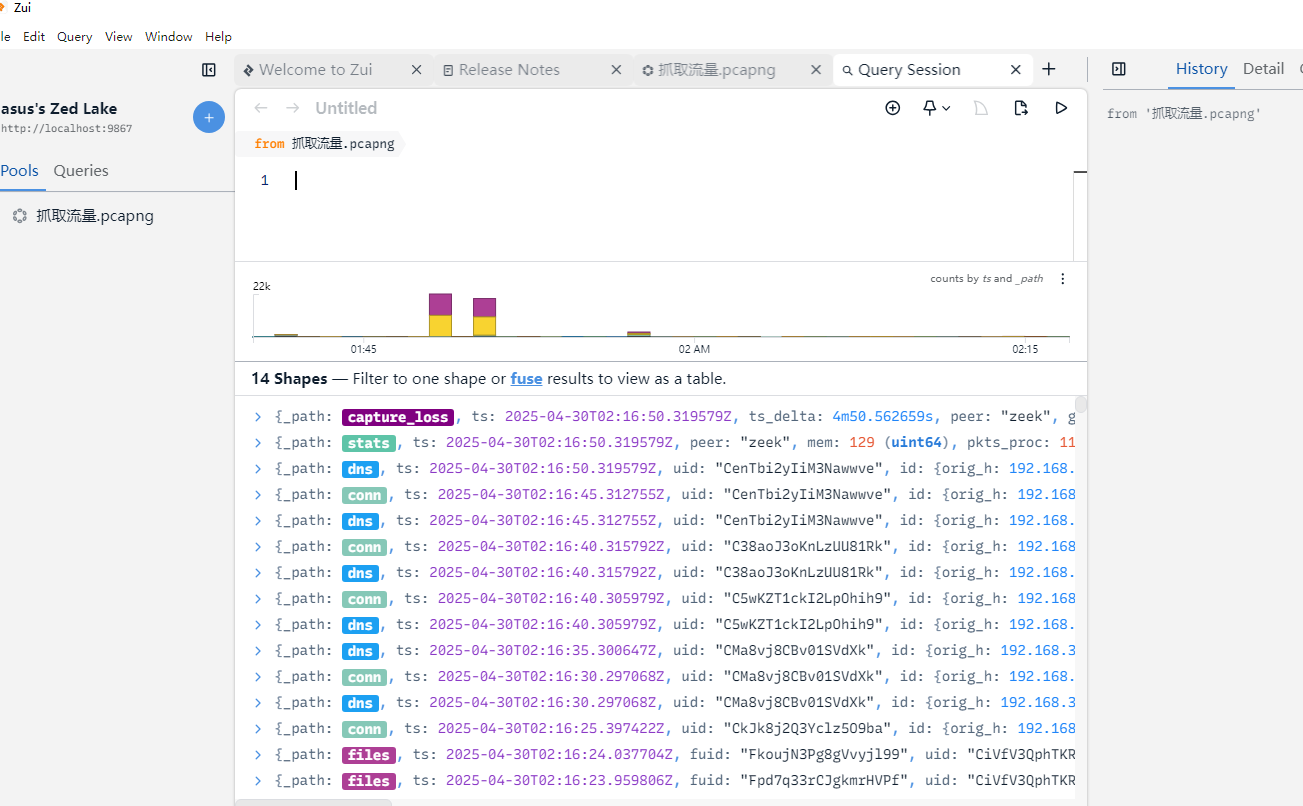The height and width of the screenshot is (806, 1303).
Task: Click conn badge for uid CkJk8j2Q3Yclz5O9ba
Action: pos(365,729)
